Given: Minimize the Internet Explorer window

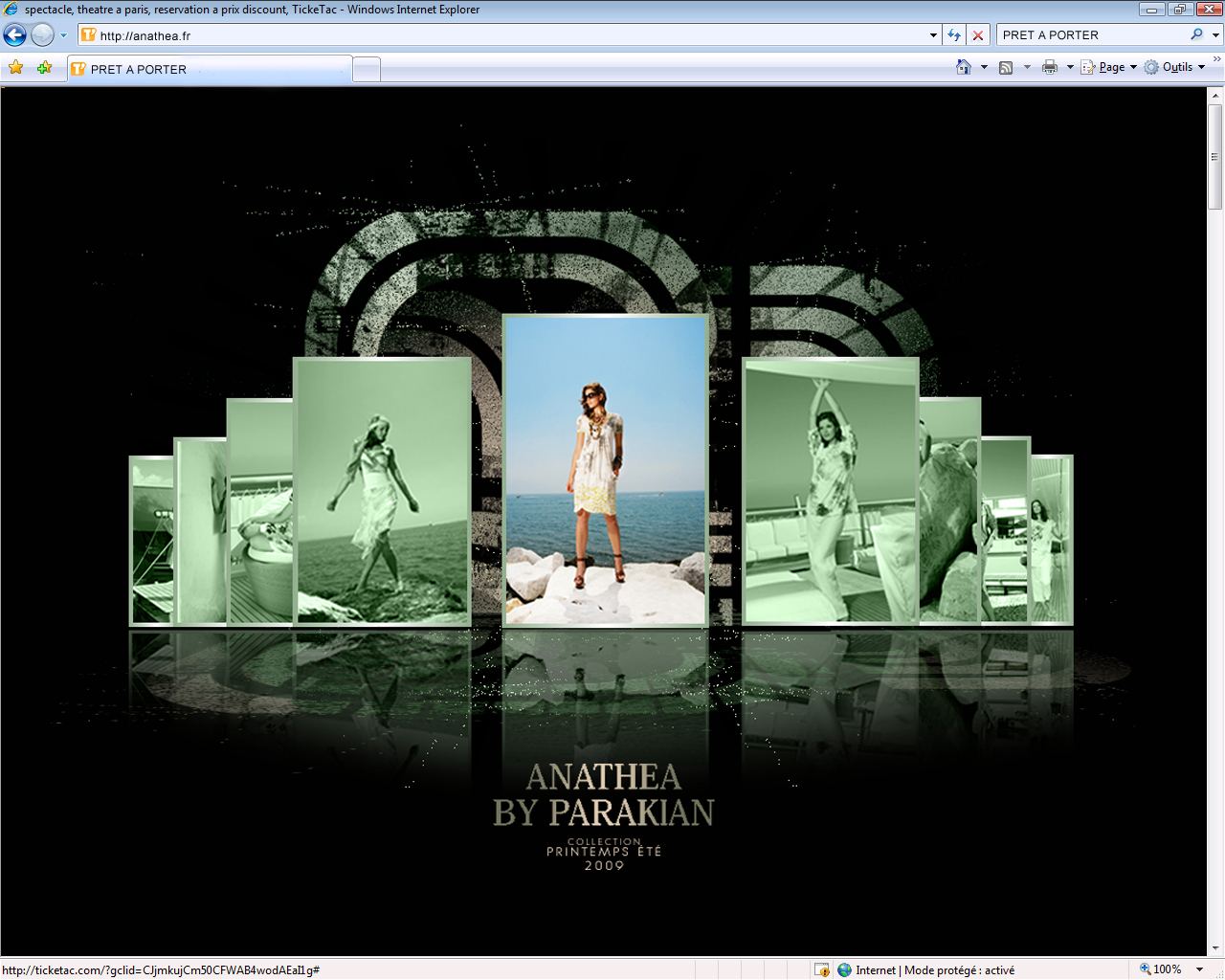Looking at the screenshot, I should [x=1152, y=10].
